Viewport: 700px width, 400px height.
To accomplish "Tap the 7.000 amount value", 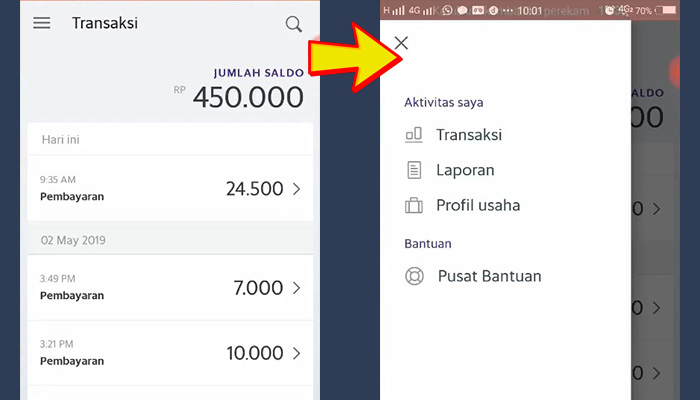I will (x=258, y=288).
